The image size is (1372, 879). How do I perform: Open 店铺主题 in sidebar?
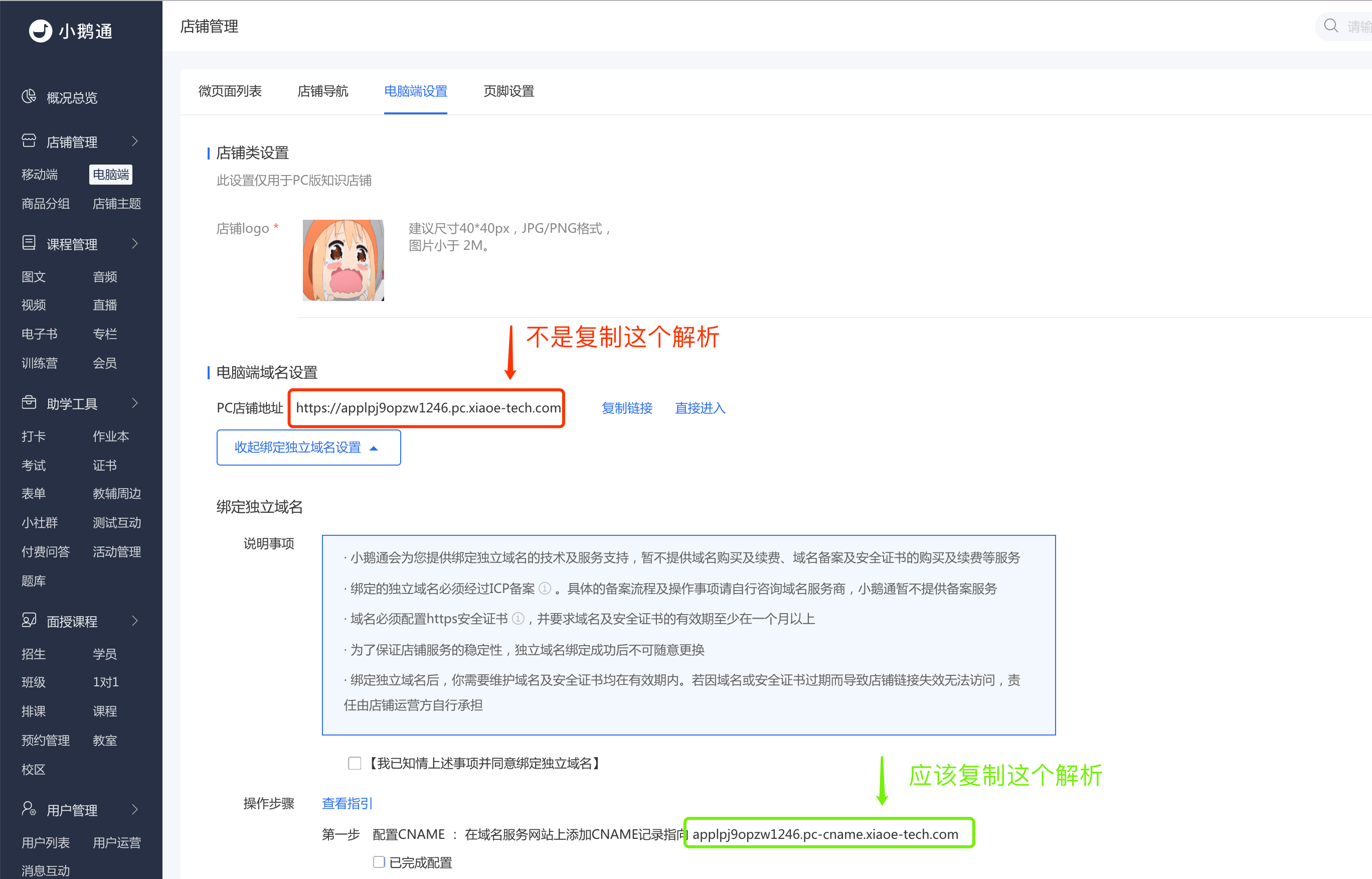pyautogui.click(x=117, y=204)
